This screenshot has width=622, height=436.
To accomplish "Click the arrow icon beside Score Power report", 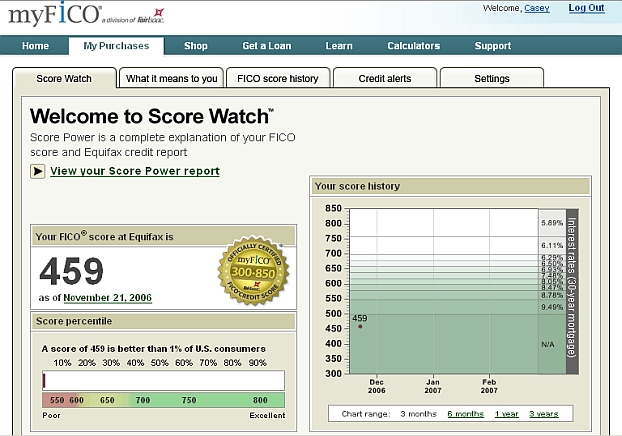I will (x=38, y=171).
